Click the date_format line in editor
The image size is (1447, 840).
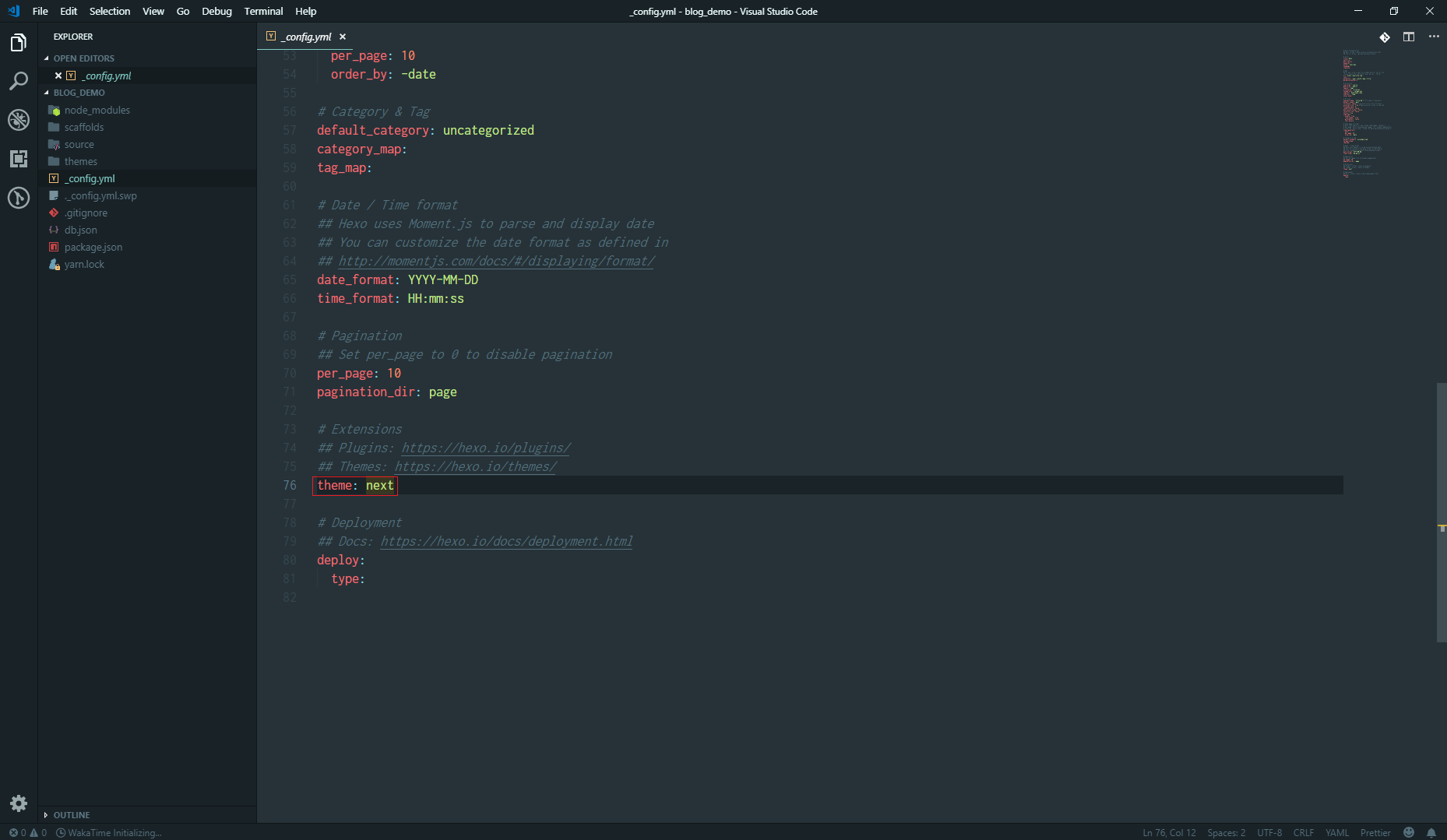coord(397,279)
